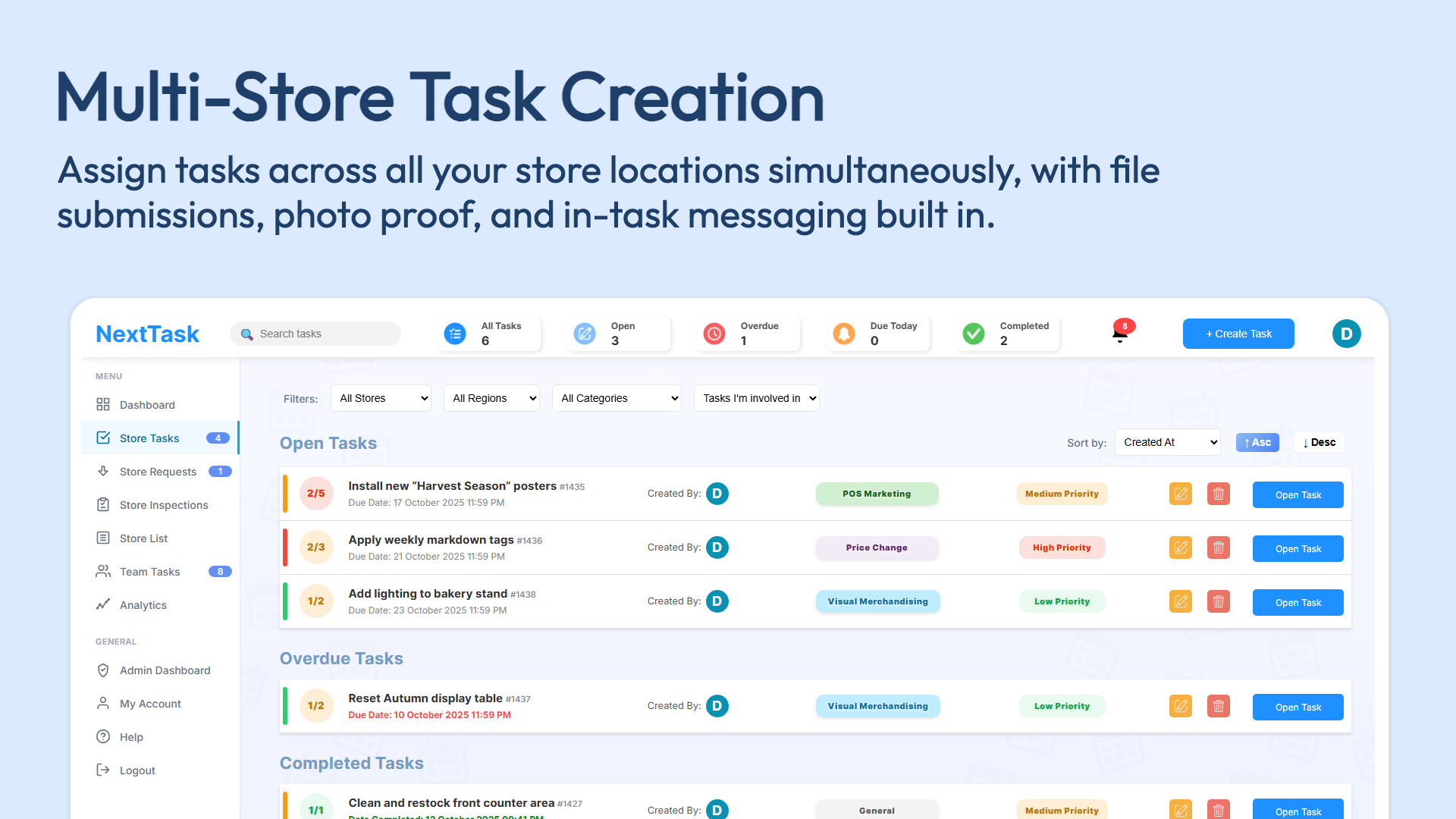1456x819 pixels.
Task: Sort tasks descending with Desc
Action: coord(1319,442)
